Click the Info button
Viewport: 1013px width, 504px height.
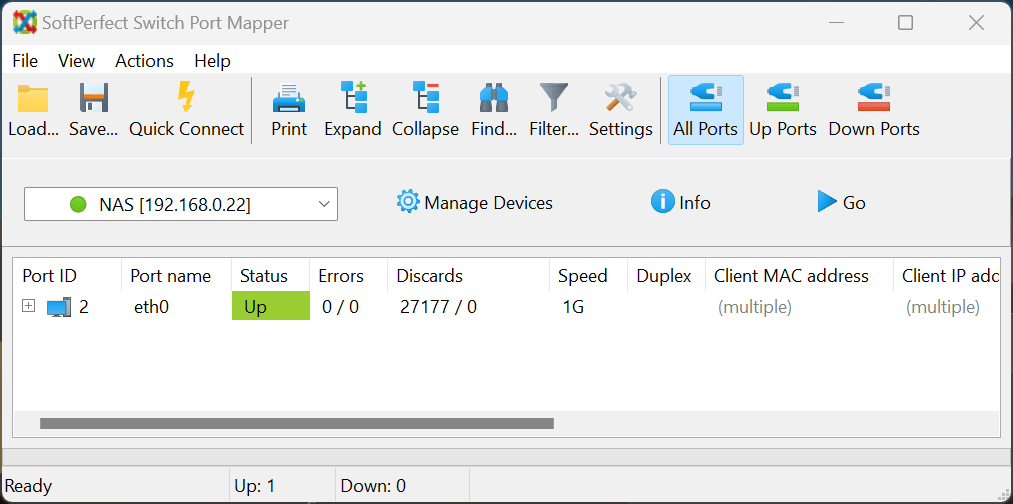tap(680, 203)
